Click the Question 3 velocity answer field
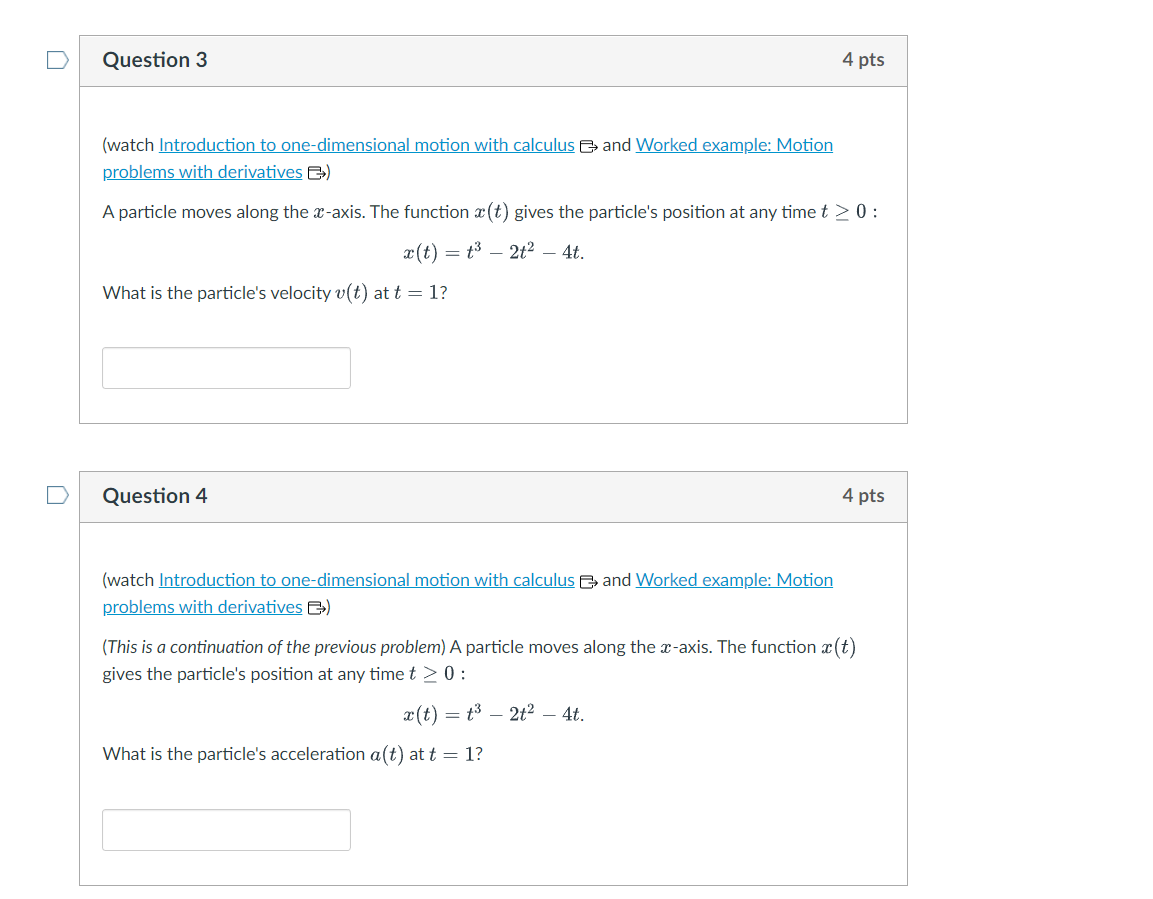Image resolution: width=1153 pixels, height=899 pixels. 226,368
